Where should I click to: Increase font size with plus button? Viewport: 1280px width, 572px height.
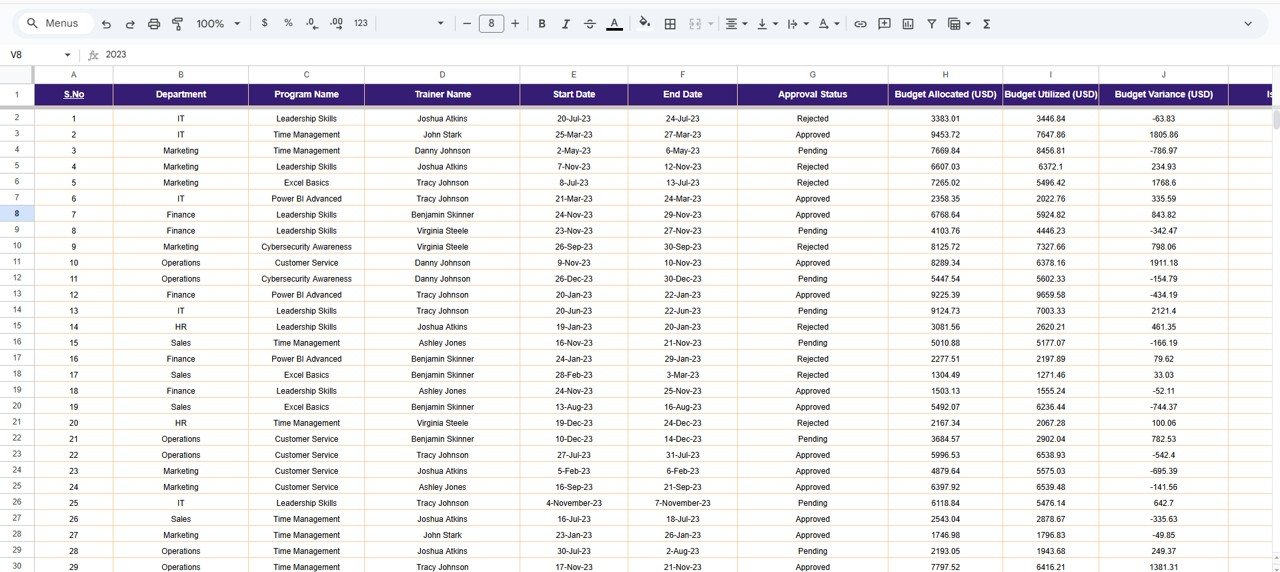point(515,23)
